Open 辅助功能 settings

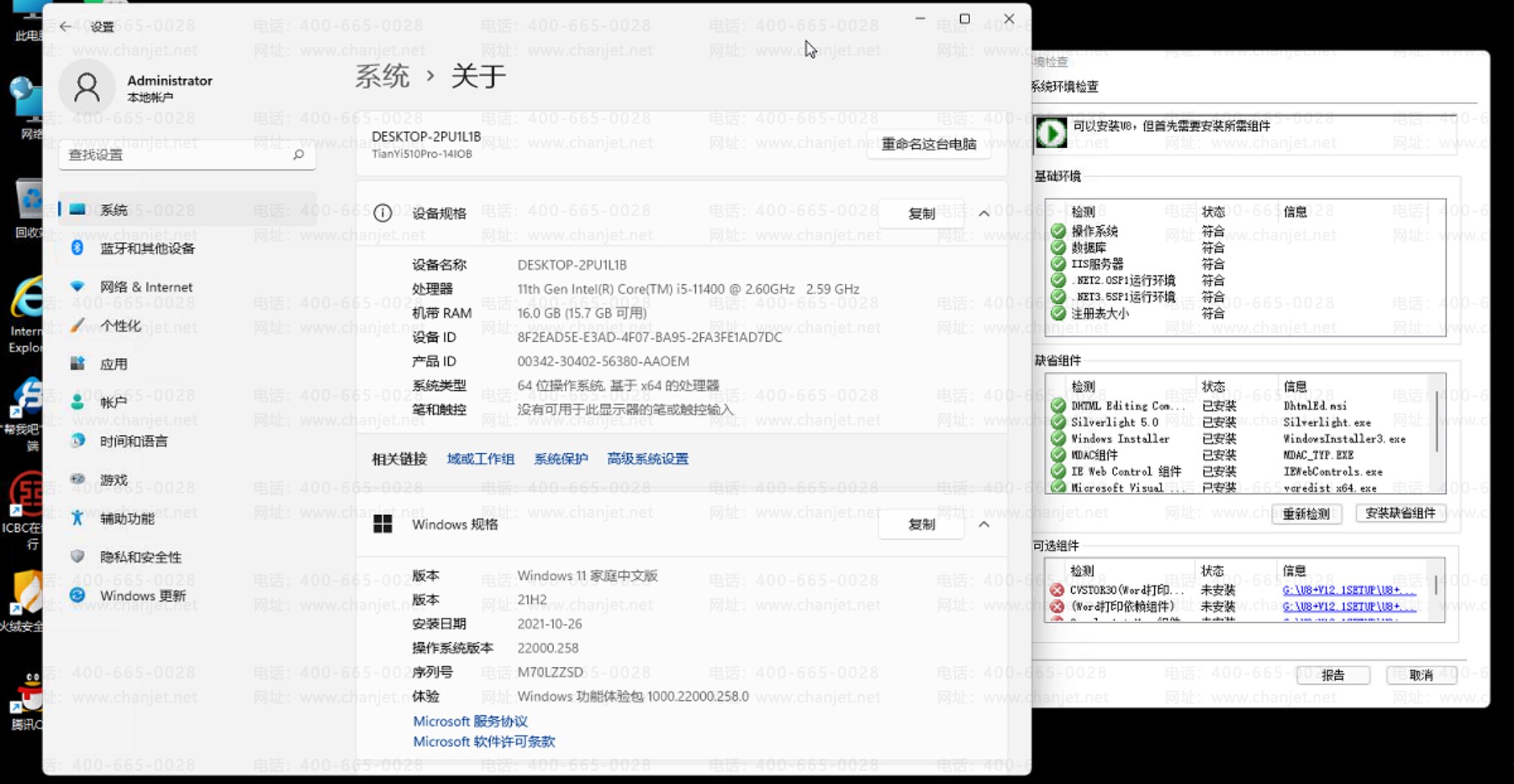point(187,518)
